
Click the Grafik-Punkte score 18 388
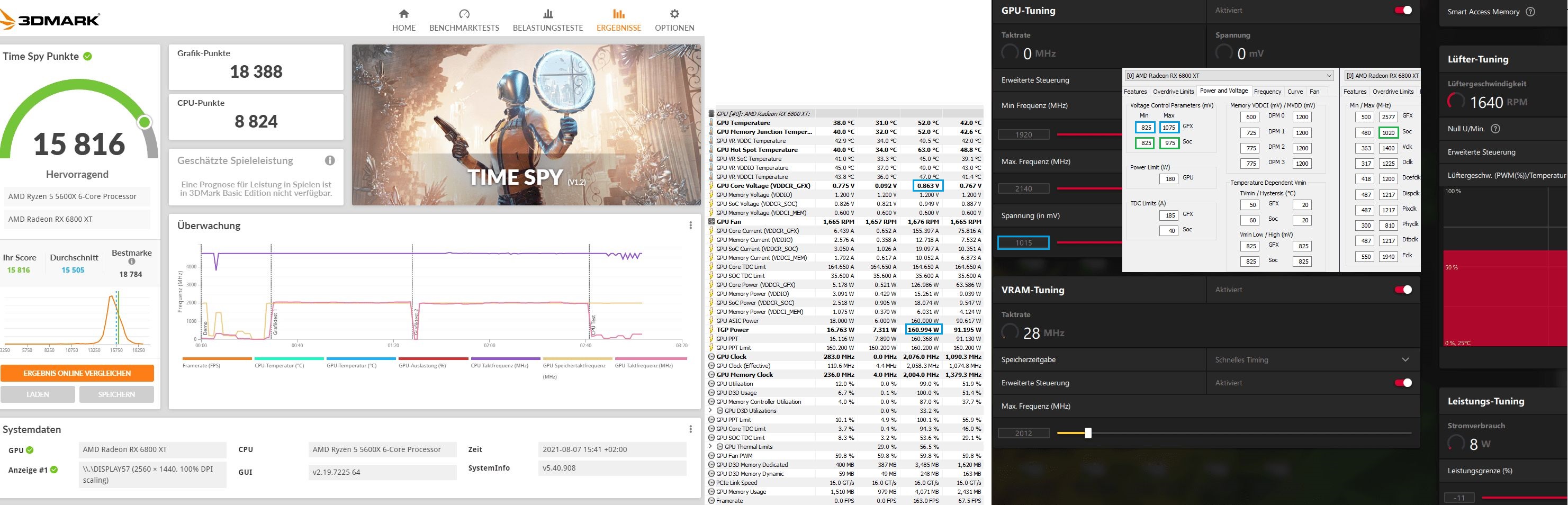click(256, 72)
